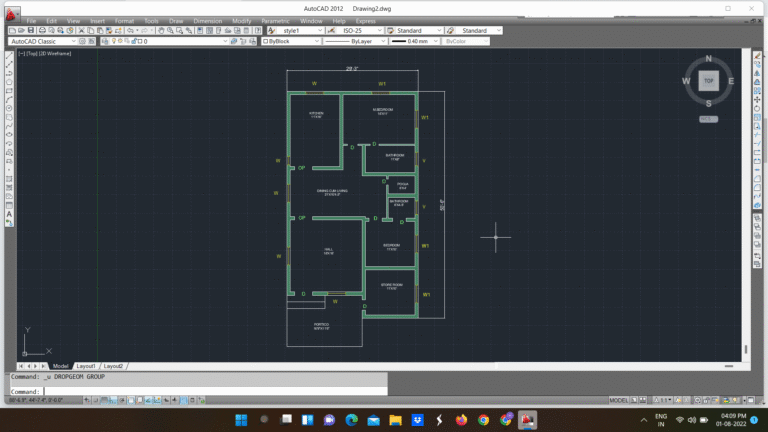Open the Standard multileader style dropdown
768x432 pixels.
pyautogui.click(x=479, y=30)
